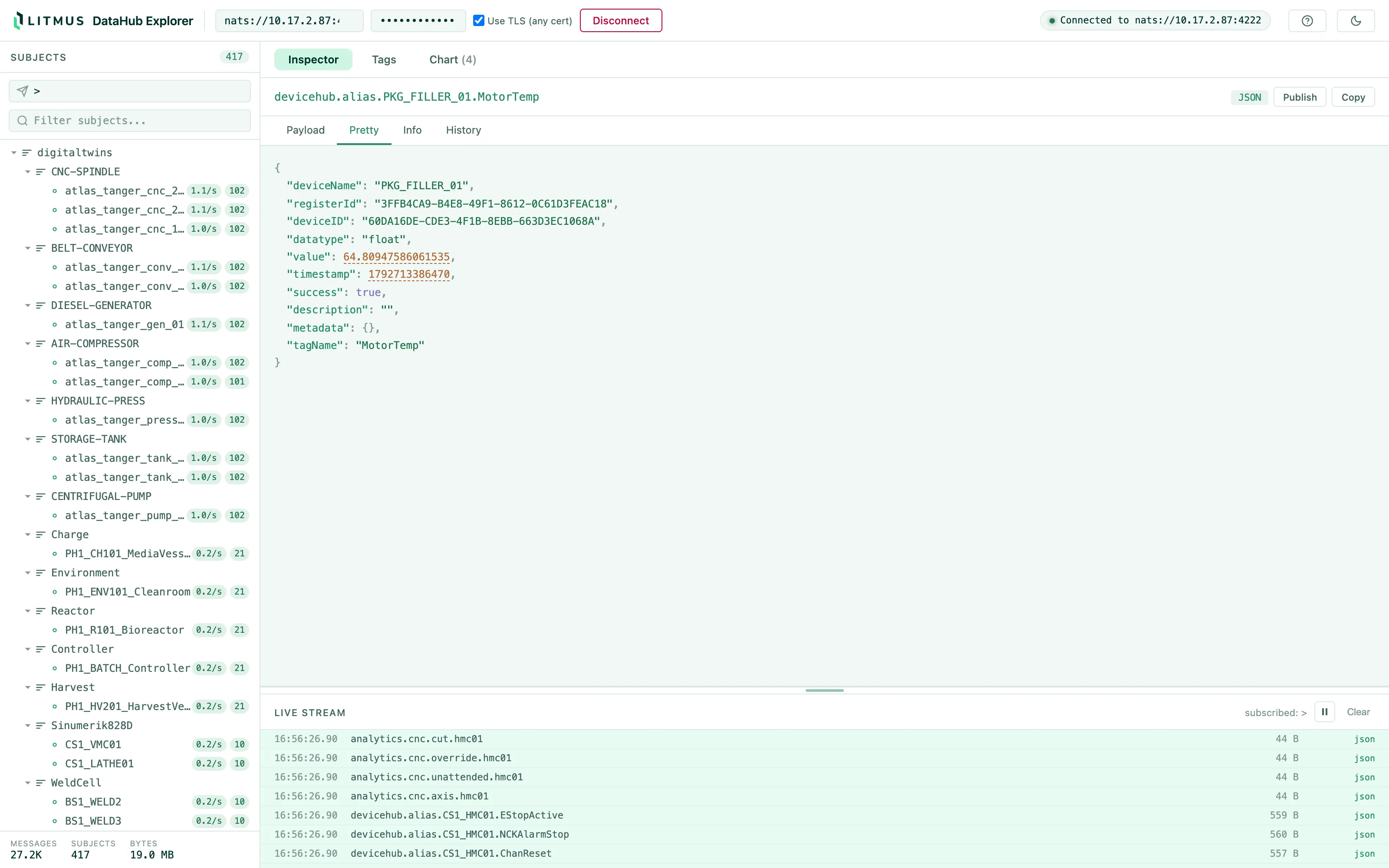Select the PH1_ENV101_Cleanroom subject
Image resolution: width=1389 pixels, height=868 pixels.
pyautogui.click(x=130, y=592)
